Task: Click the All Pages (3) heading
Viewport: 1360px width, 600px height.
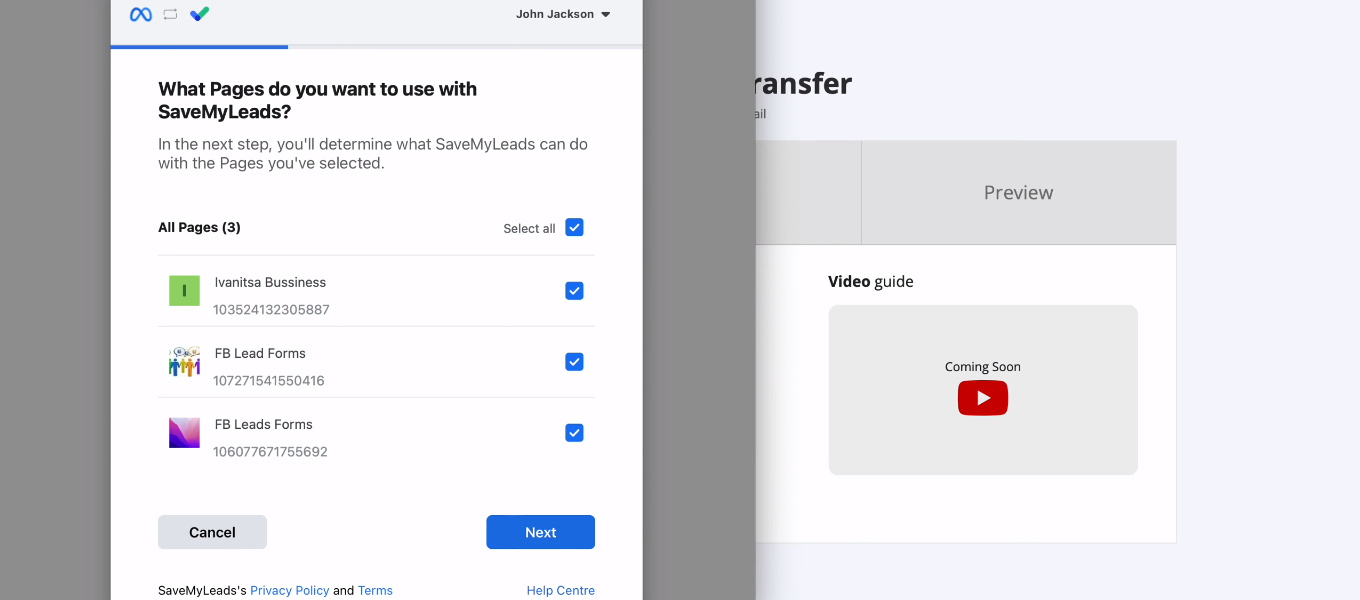Action: pos(199,227)
